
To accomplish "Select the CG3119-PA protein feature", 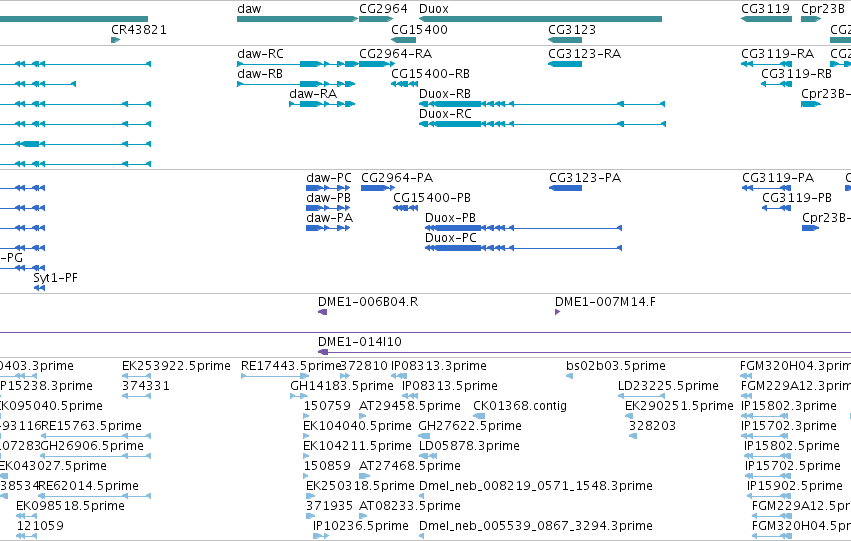I will [x=767, y=188].
